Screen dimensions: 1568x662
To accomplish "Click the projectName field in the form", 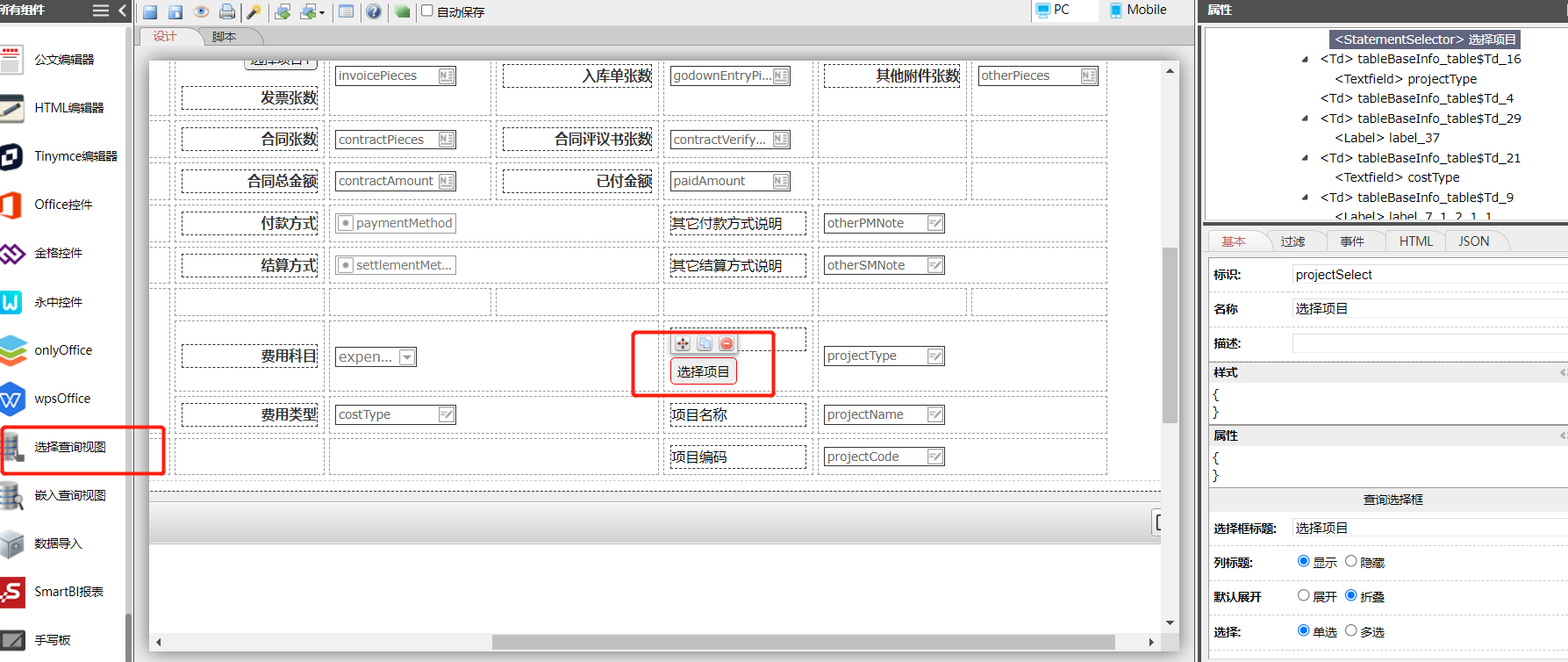I will [884, 414].
